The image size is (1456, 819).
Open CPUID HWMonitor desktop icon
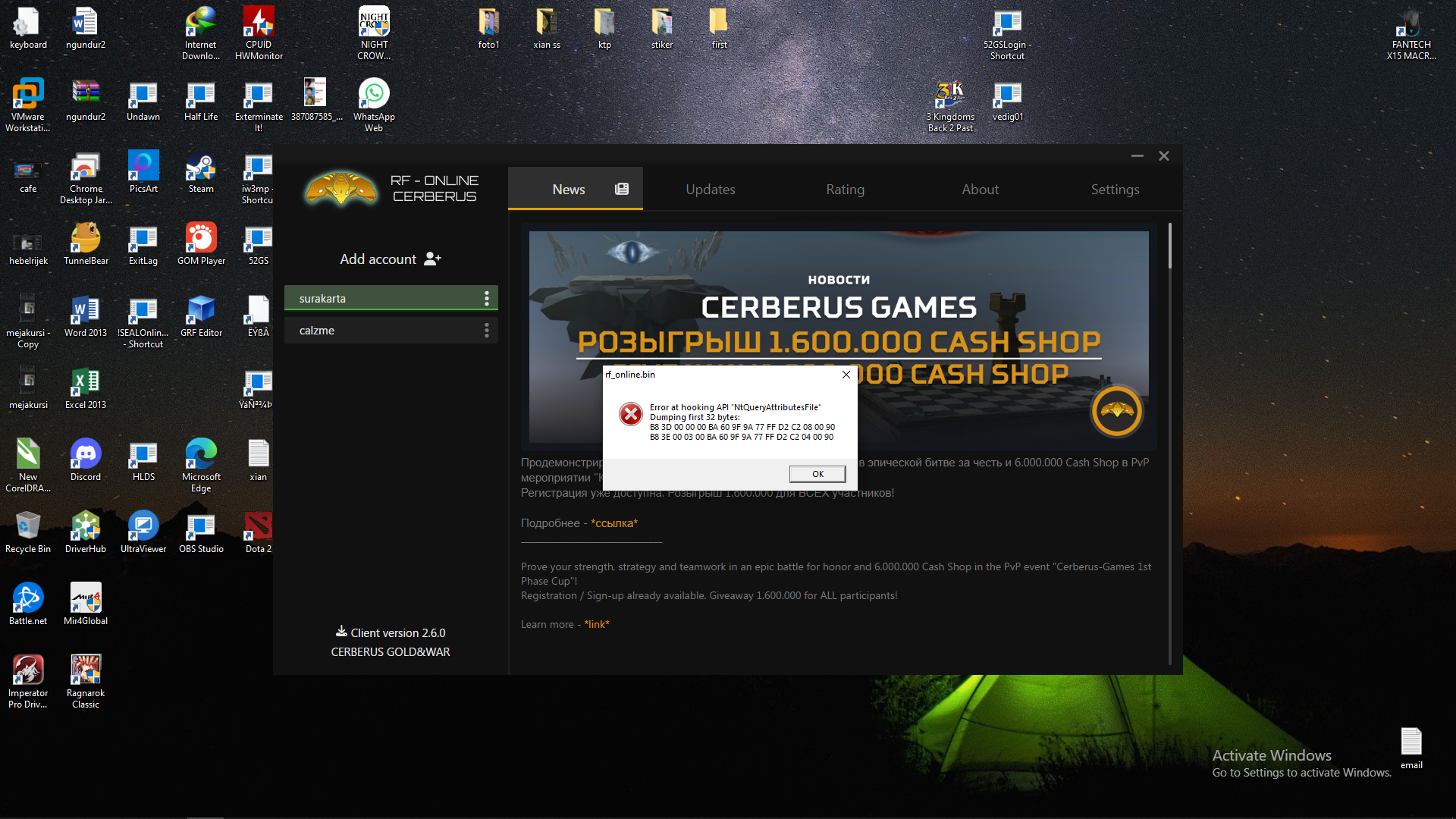click(x=259, y=33)
